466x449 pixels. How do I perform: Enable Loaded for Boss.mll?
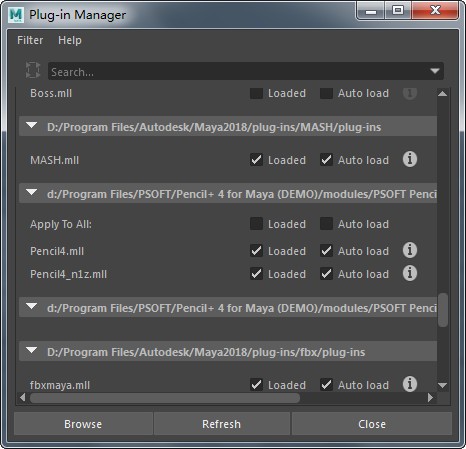256,93
